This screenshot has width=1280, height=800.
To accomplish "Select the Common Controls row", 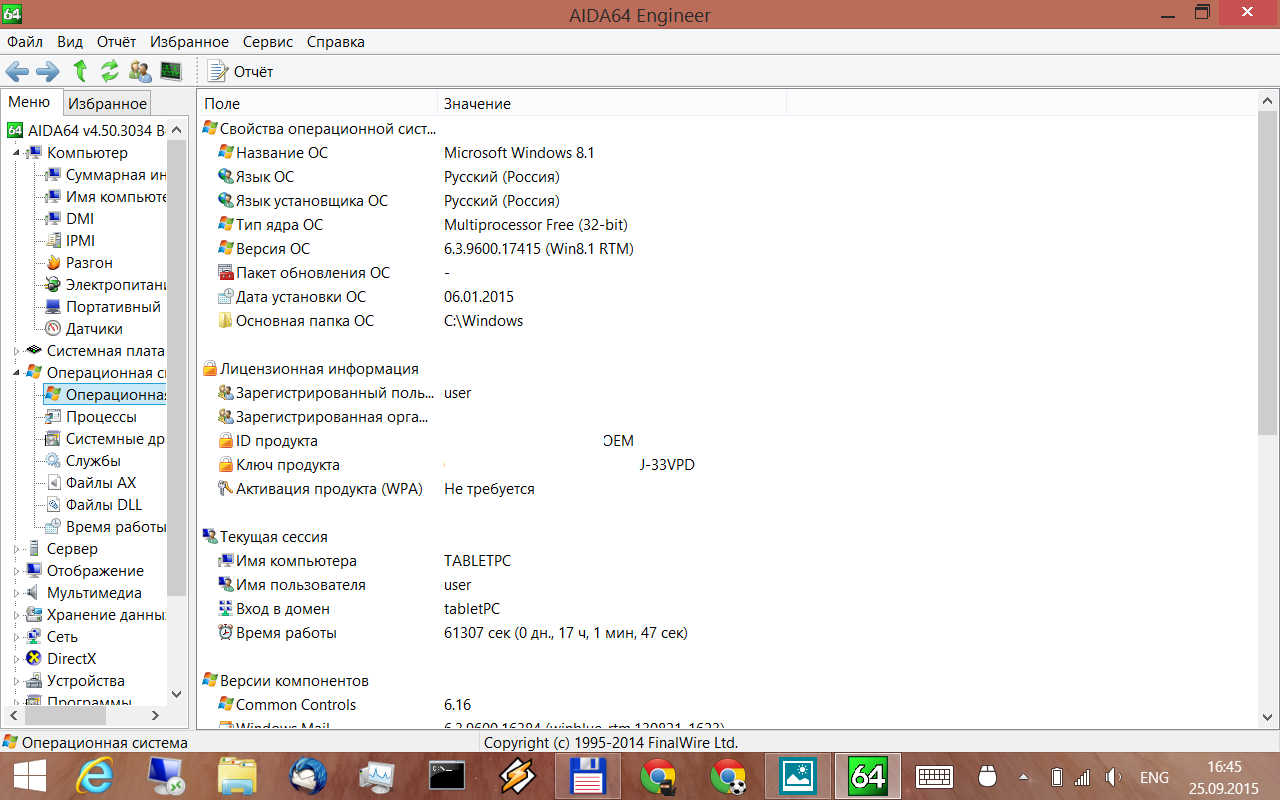I will [727, 705].
